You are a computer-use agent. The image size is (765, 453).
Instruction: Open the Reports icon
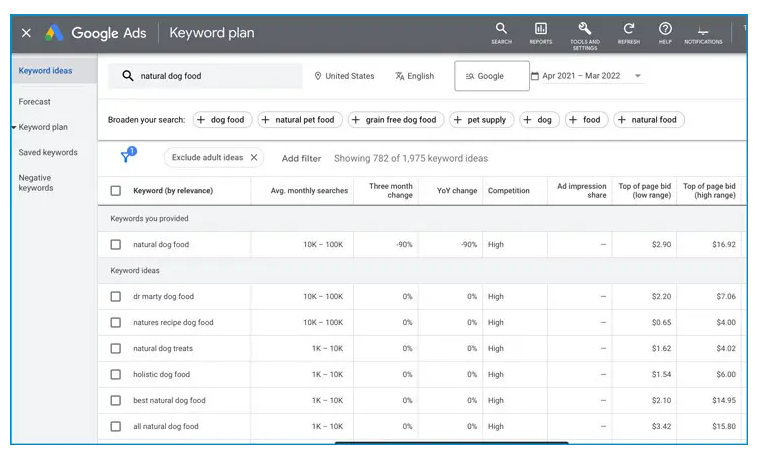coord(541,29)
